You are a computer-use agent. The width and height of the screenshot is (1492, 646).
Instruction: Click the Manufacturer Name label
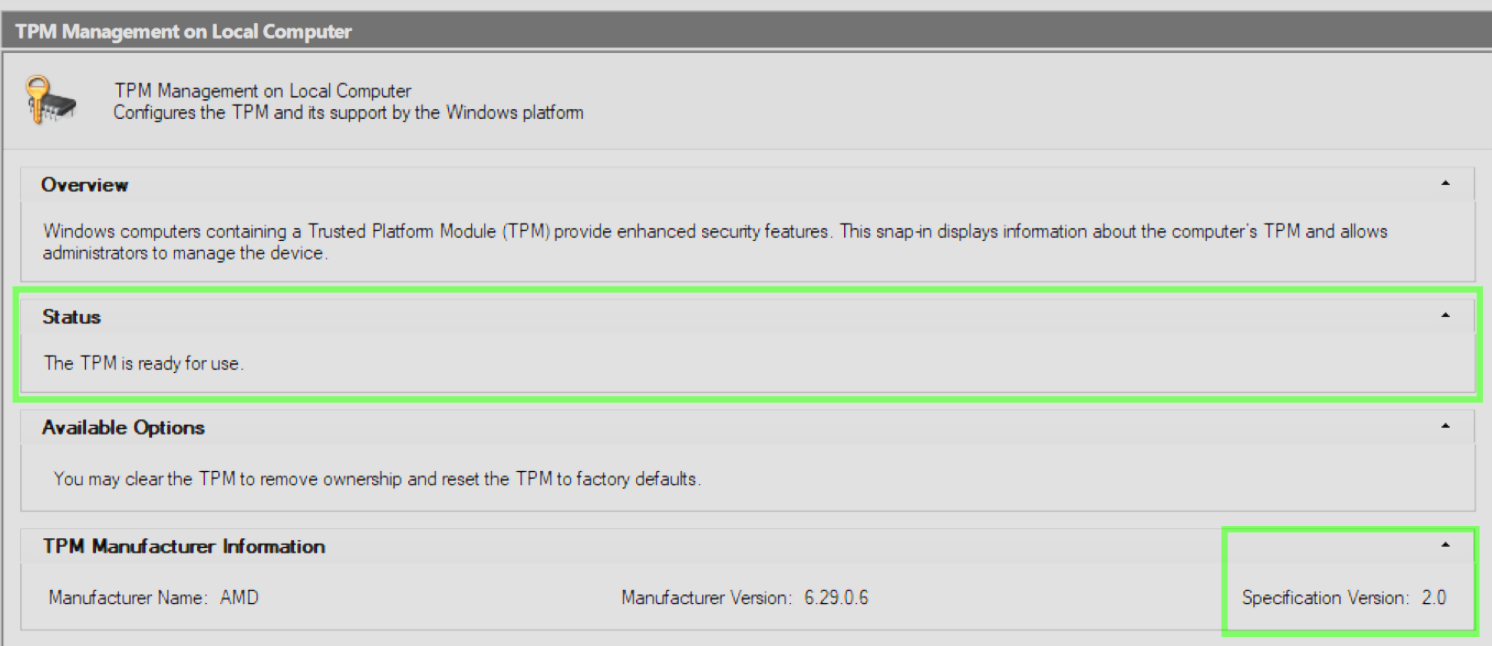128,599
